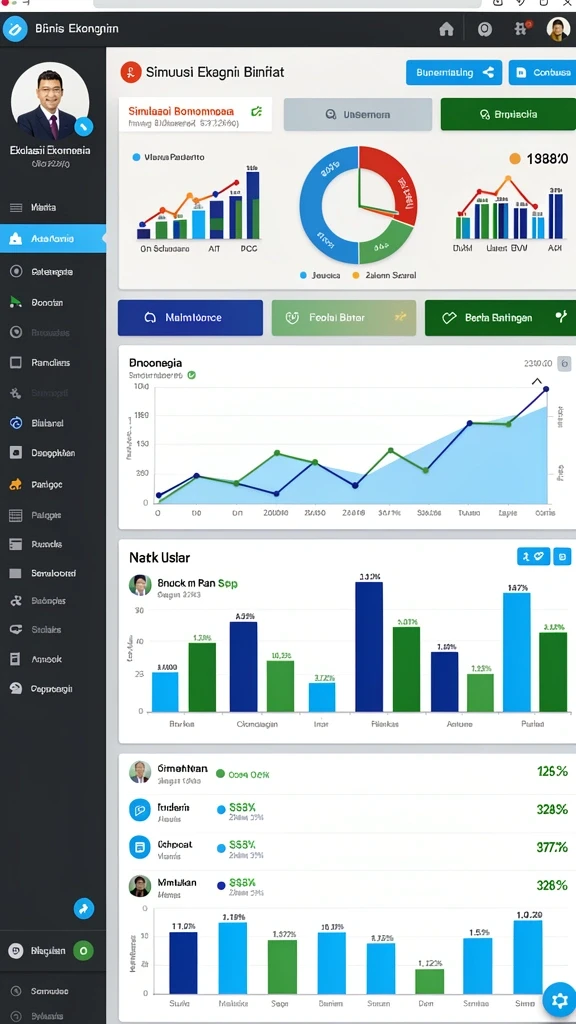Screen dimensions: 576x1024
Task: Toggle green check under Bnoonegia chart title
Action: click(191, 376)
